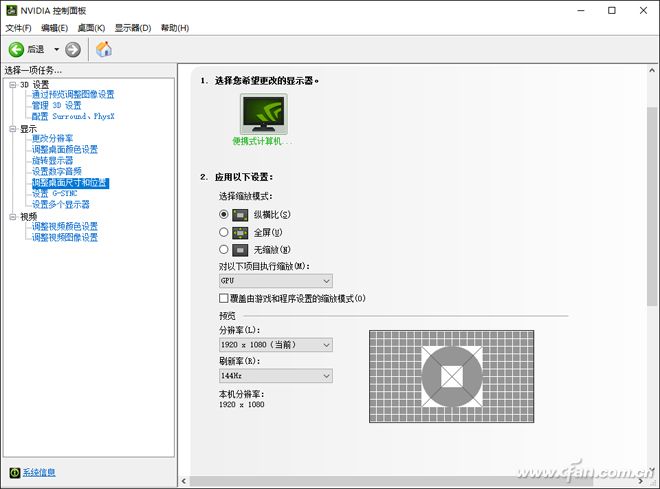Go to the Home page icon
Image resolution: width=660 pixels, height=489 pixels.
click(104, 49)
